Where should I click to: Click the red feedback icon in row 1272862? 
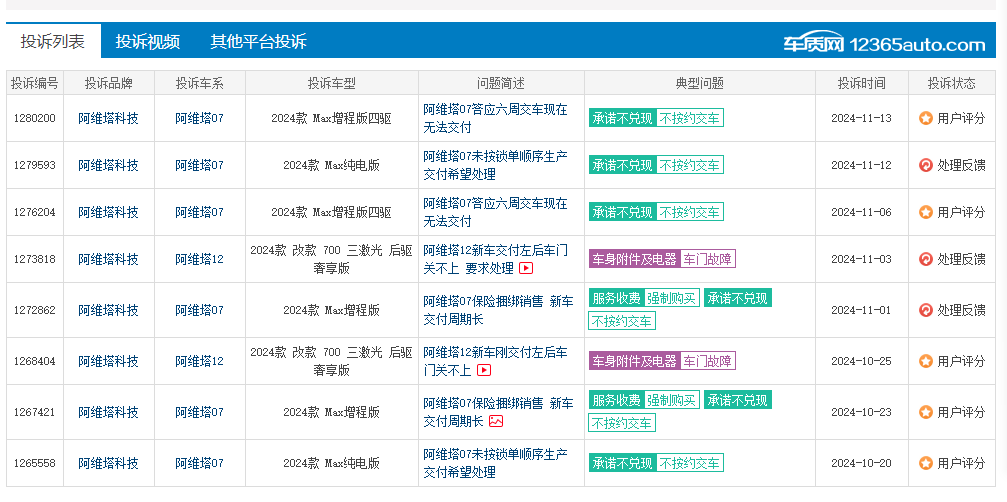click(x=925, y=310)
